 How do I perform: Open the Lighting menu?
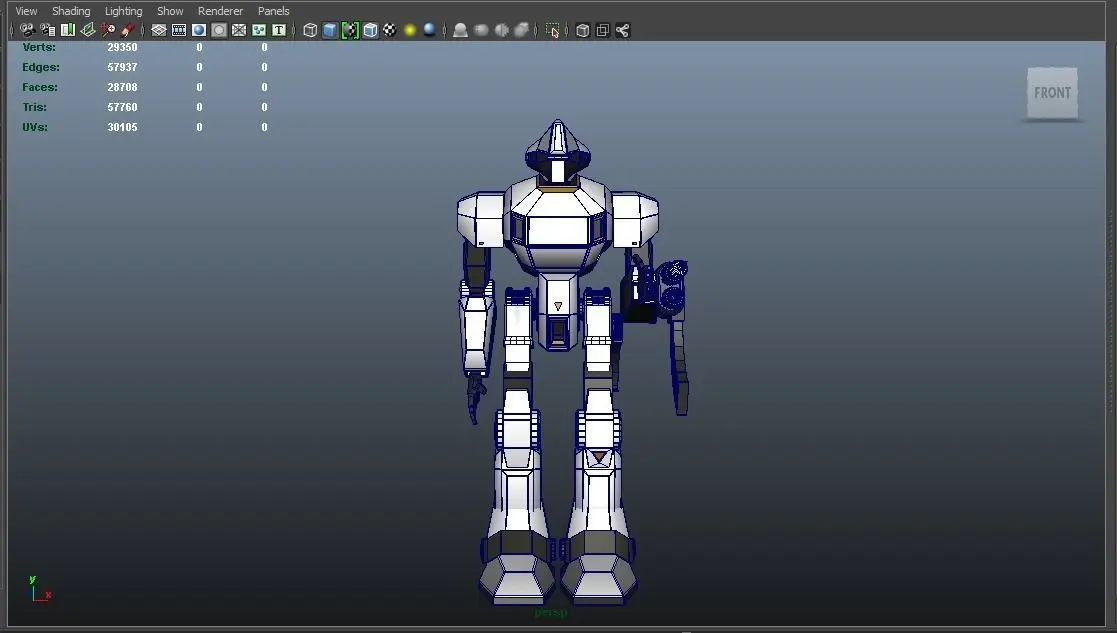point(123,11)
